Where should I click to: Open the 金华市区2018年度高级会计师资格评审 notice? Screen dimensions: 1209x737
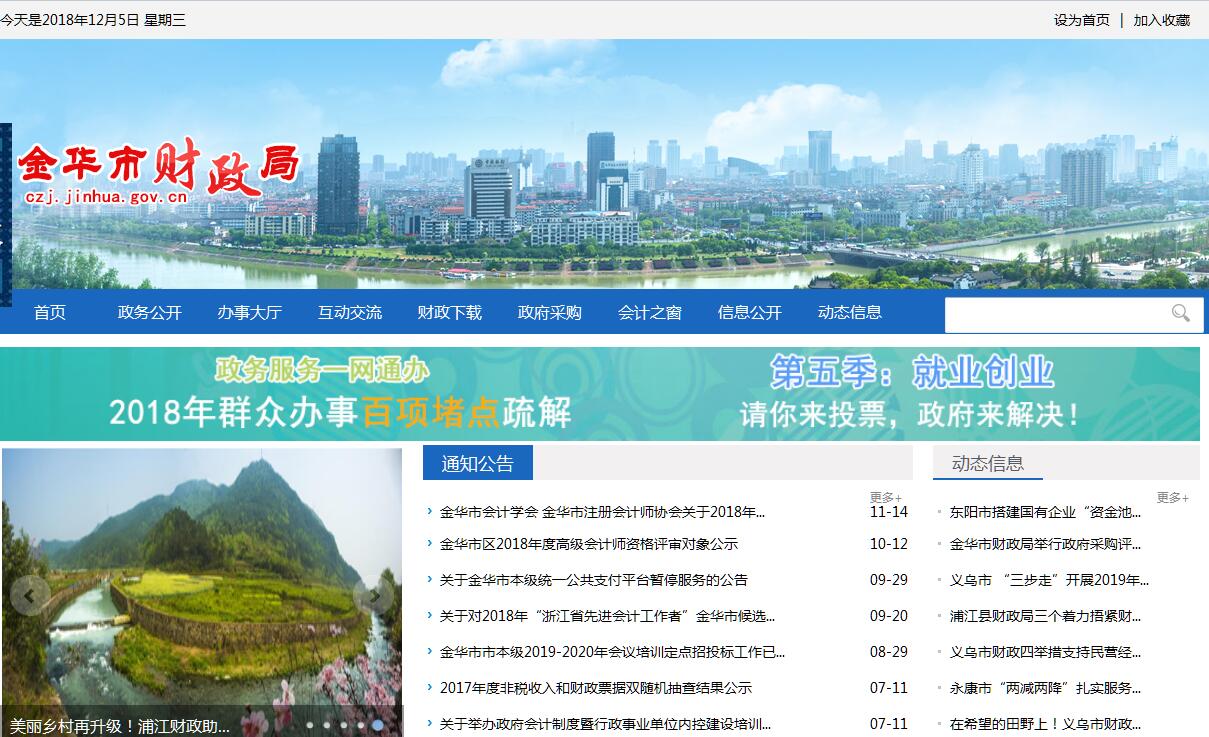[x=589, y=544]
